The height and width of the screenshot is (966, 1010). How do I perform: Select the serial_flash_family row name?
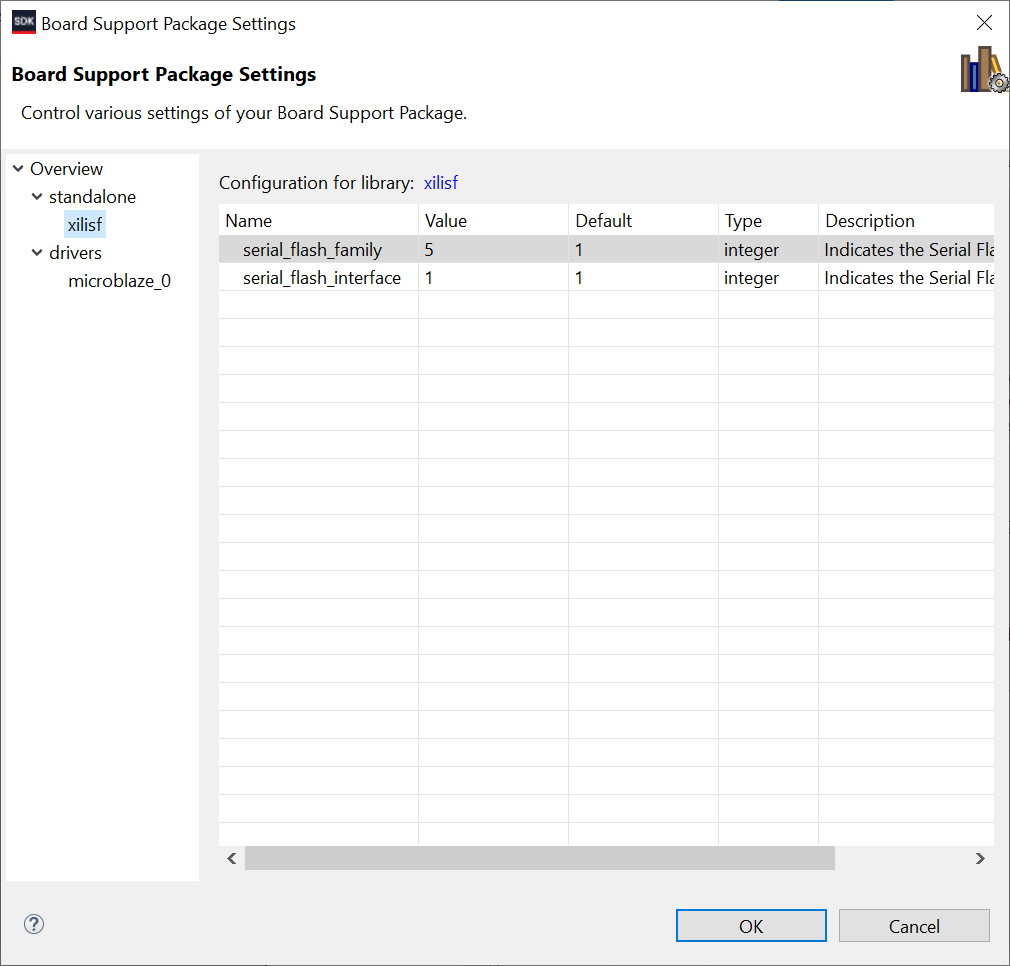pos(312,249)
